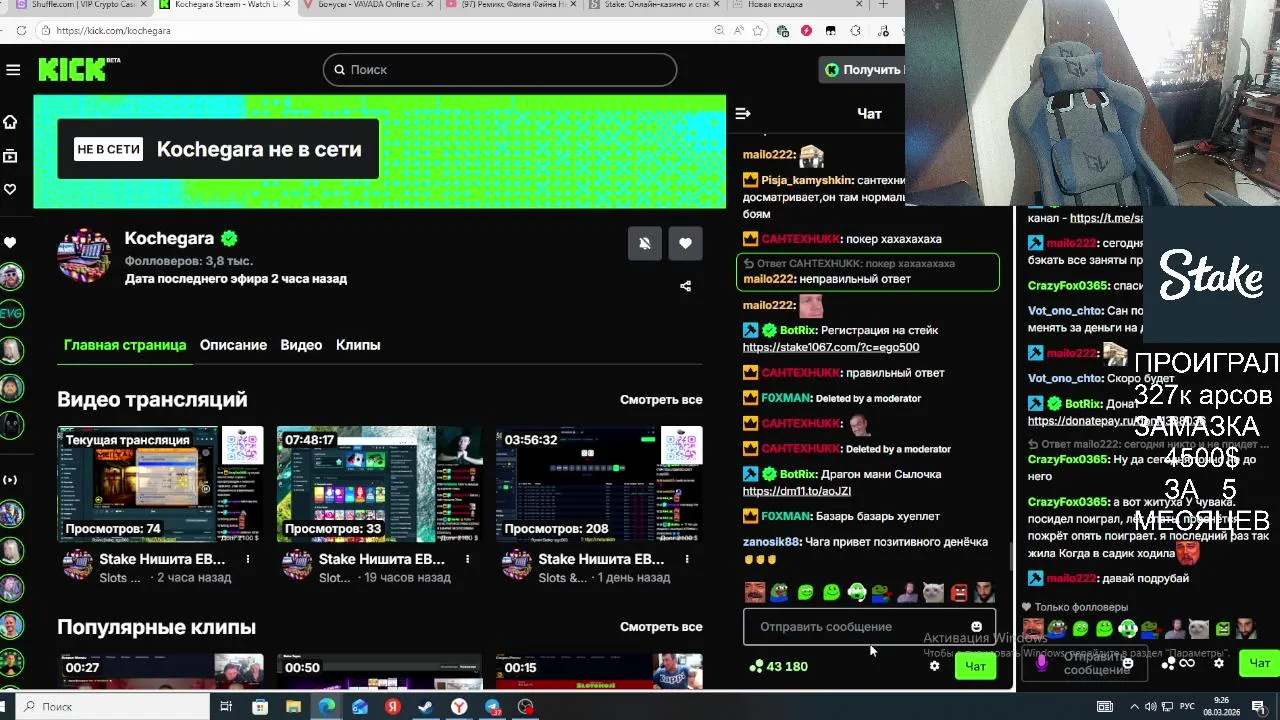Open Telegram from the taskbar
Image resolution: width=1280 pixels, height=720 pixels.
pyautogui.click(x=493, y=707)
